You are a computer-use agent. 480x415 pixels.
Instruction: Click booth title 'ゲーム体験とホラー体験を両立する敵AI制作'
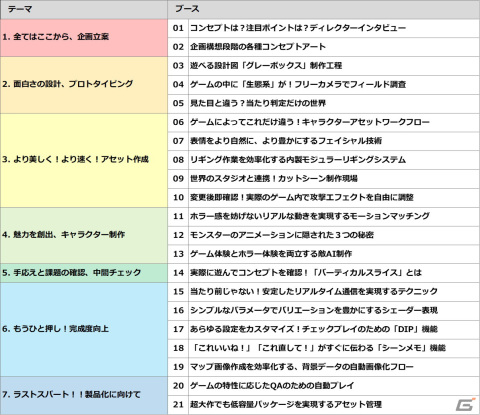coord(271,254)
